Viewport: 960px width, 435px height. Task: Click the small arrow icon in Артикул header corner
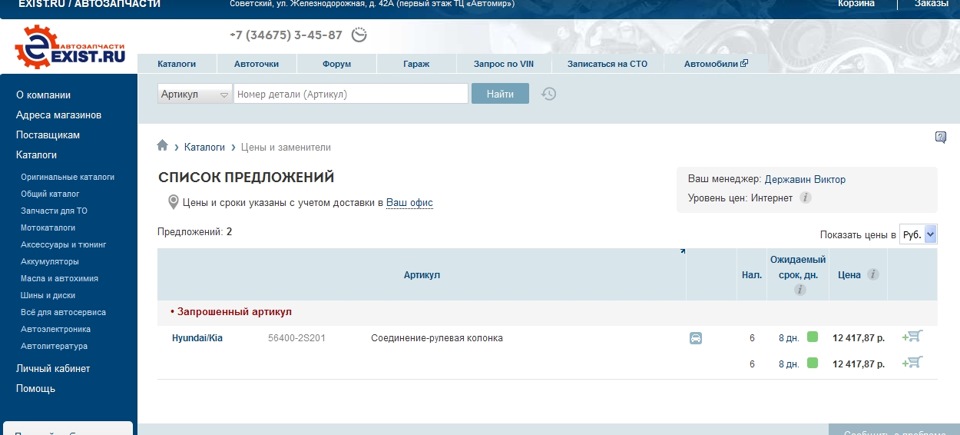[683, 251]
